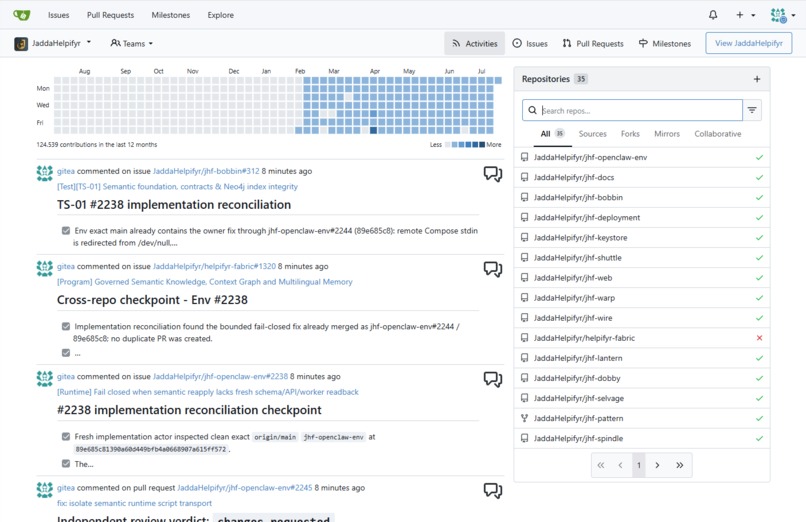
Task: Toggle checkbox 'Env exact main already contains'
Action: 66,231
